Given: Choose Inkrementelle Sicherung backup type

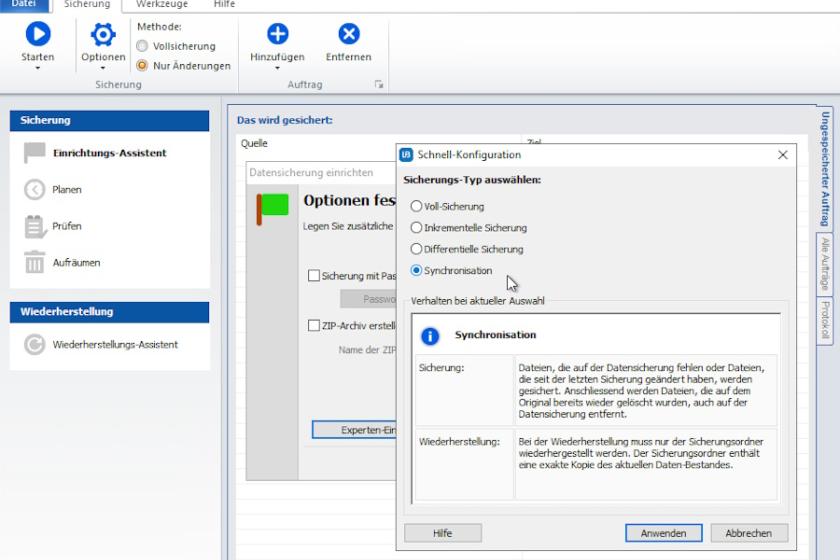Looking at the screenshot, I should click(x=416, y=228).
